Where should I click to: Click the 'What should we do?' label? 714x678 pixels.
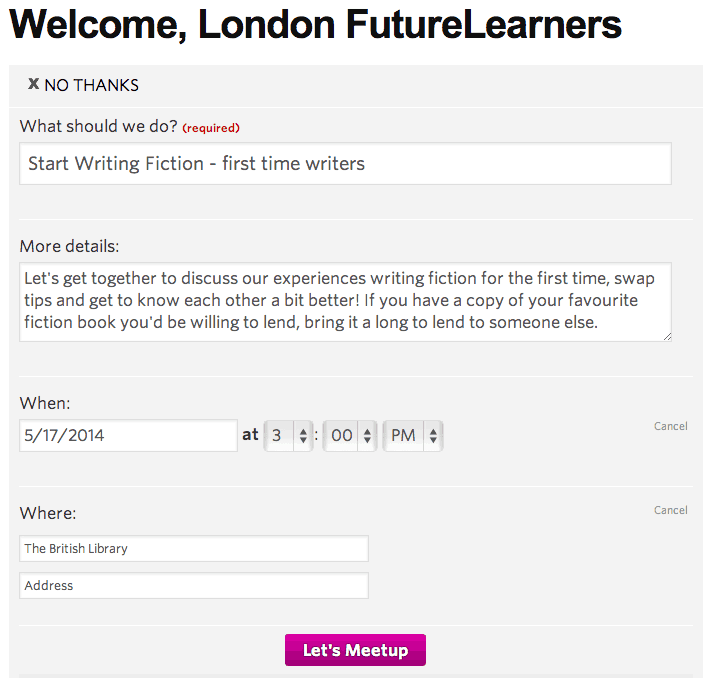pos(98,126)
